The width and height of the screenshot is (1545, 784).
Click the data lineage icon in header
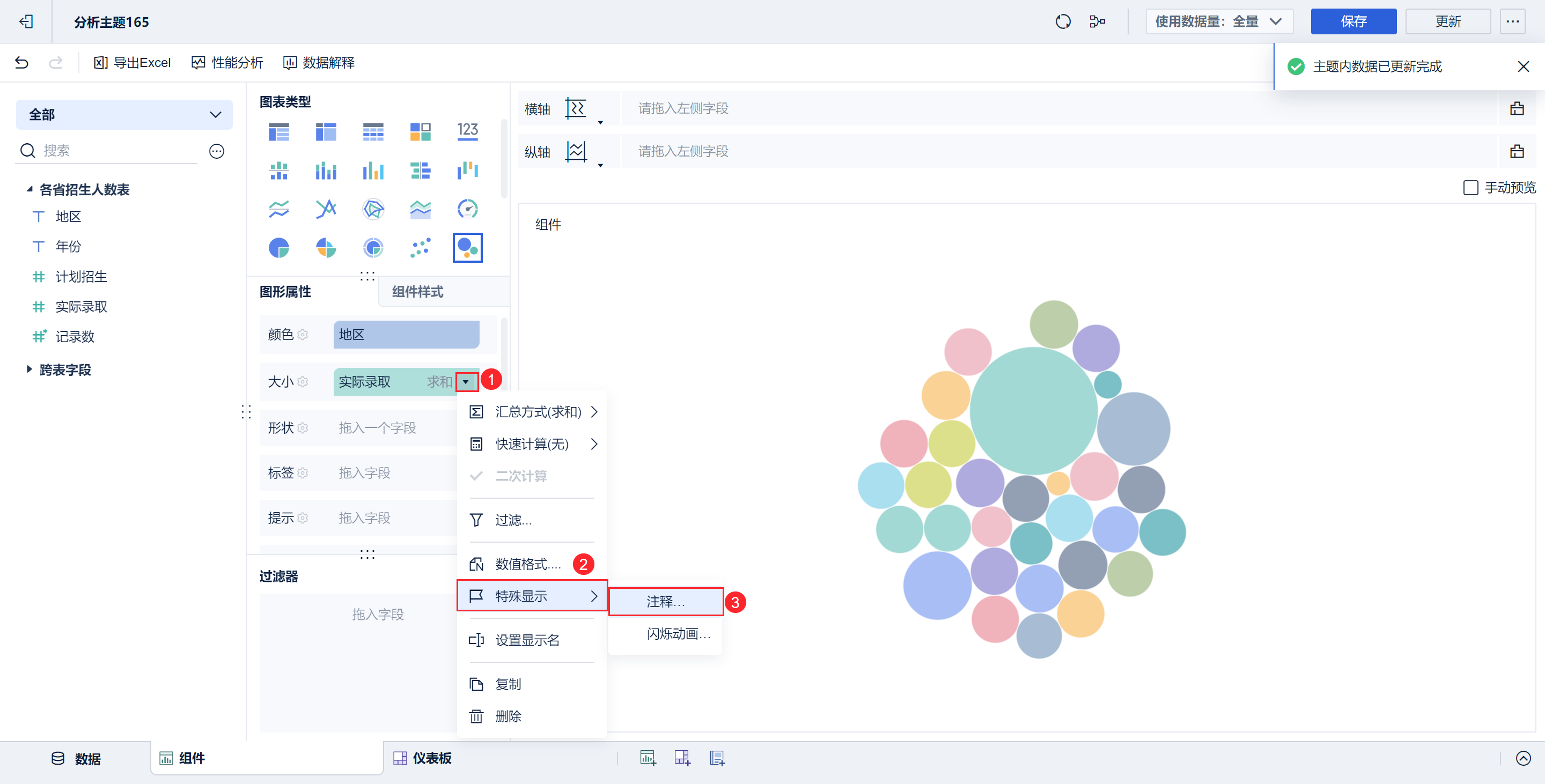point(1097,22)
